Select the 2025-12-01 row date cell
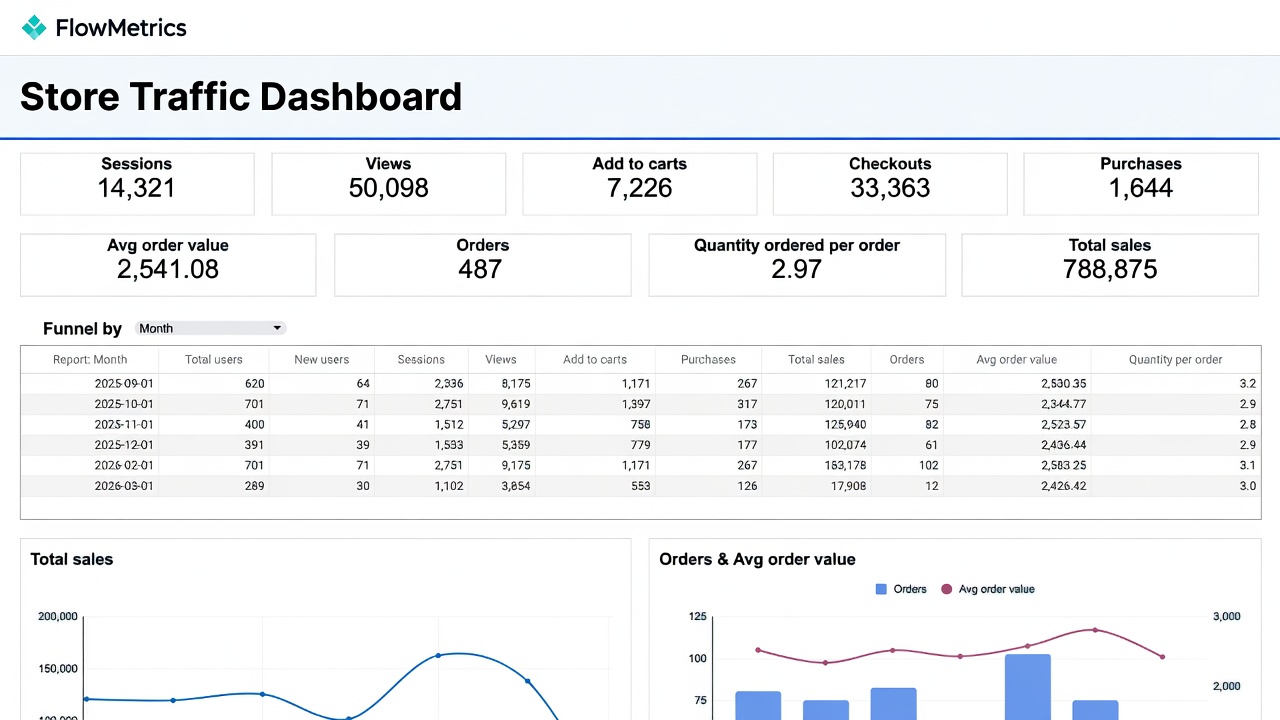The height and width of the screenshot is (720, 1280). pos(124,445)
